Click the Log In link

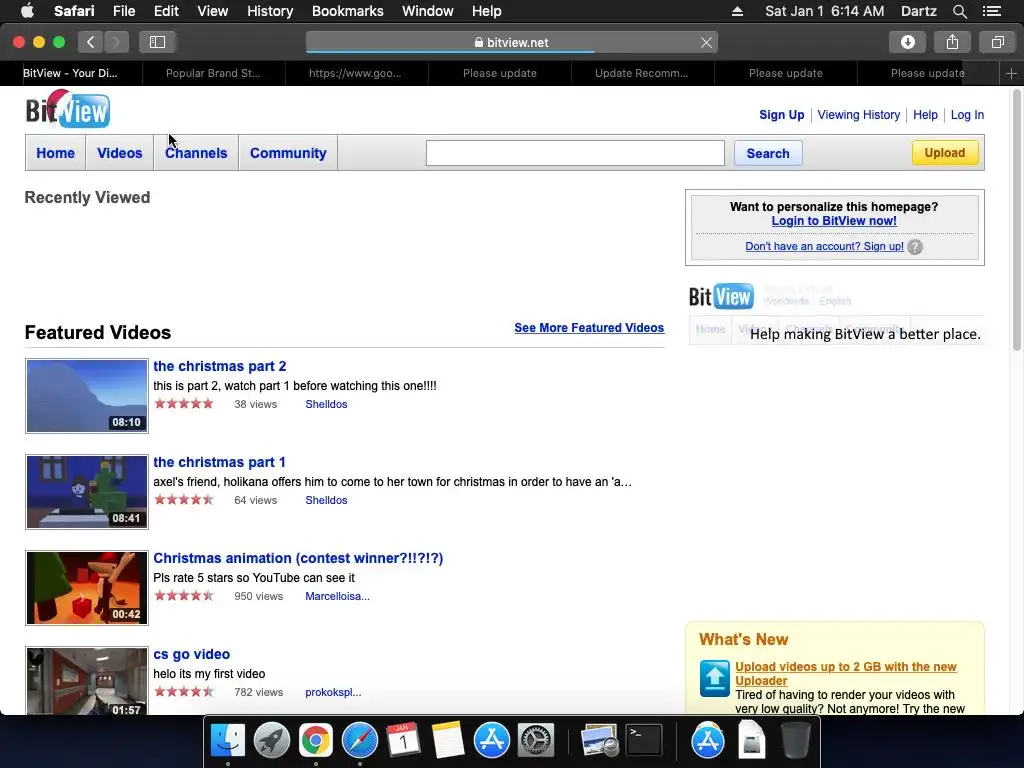tap(967, 115)
